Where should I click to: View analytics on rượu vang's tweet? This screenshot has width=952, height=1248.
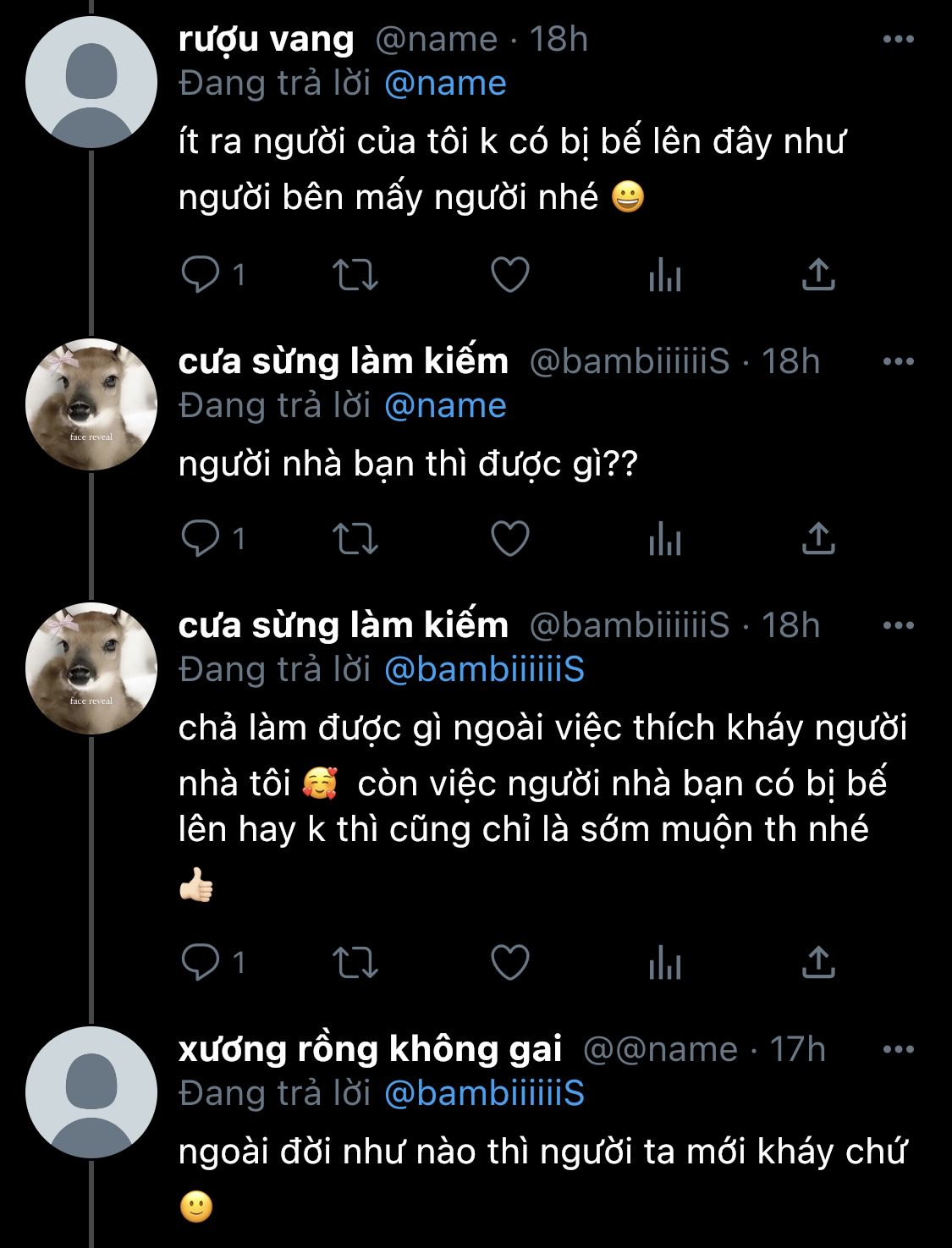[665, 274]
